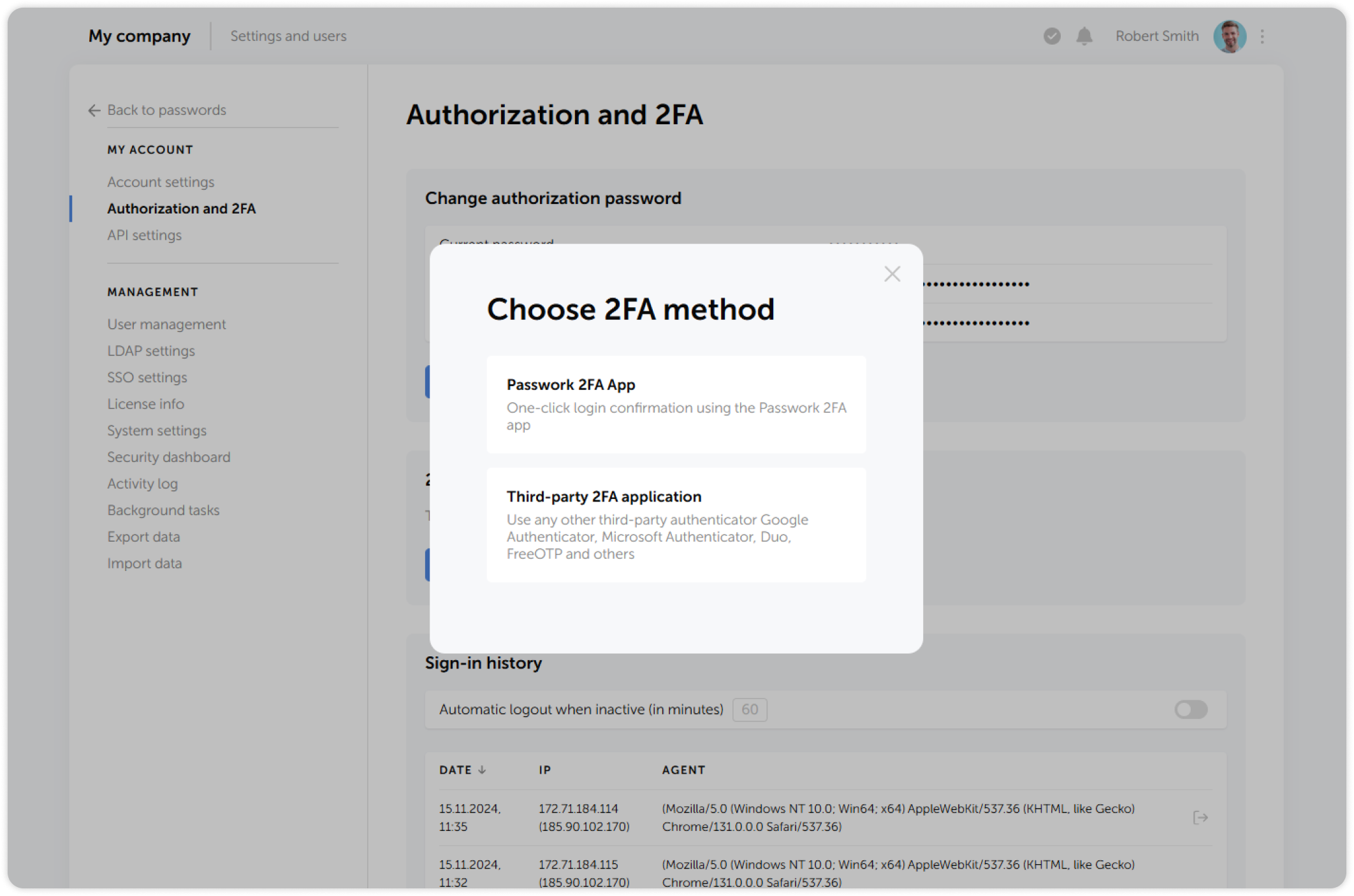The height and width of the screenshot is (896, 1354).
Task: Open SSO settings
Action: coord(147,377)
